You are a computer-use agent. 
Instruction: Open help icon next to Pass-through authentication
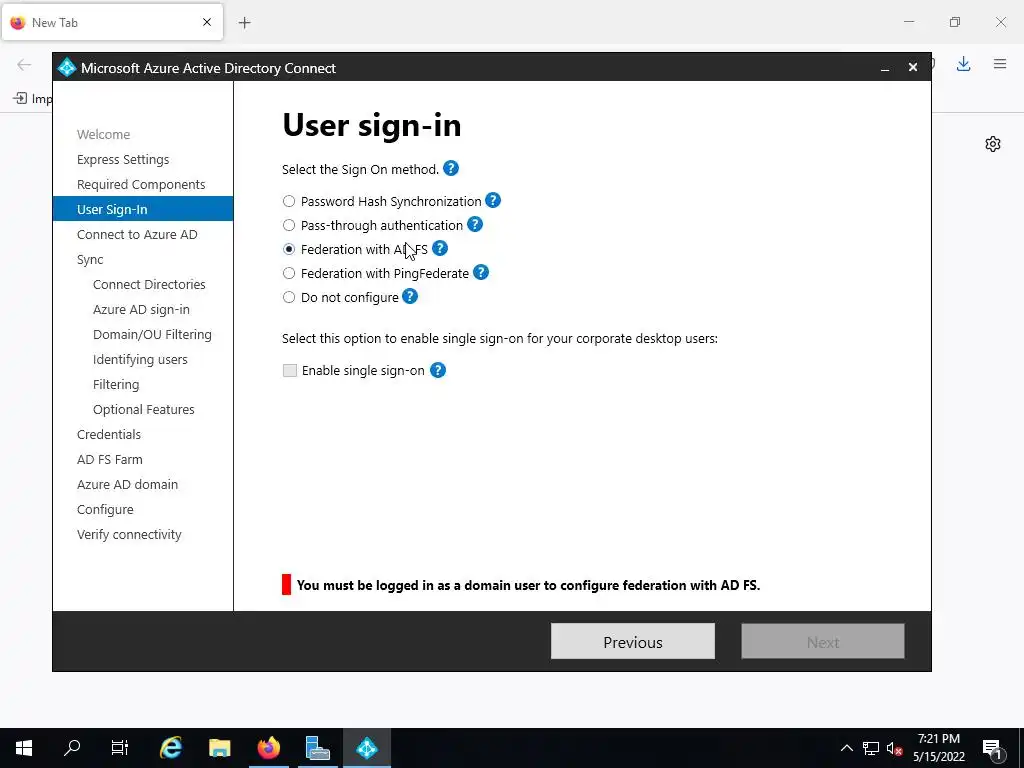[475, 225]
